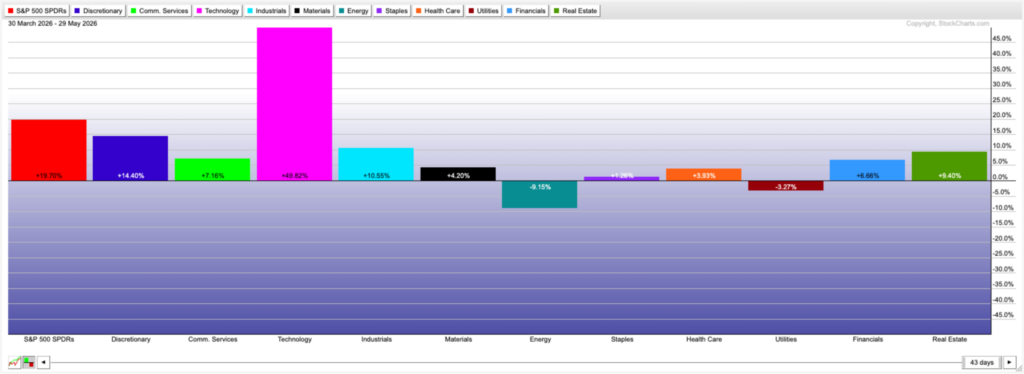
Task: Toggle Comm. Services legend entry
Action: (160, 10)
